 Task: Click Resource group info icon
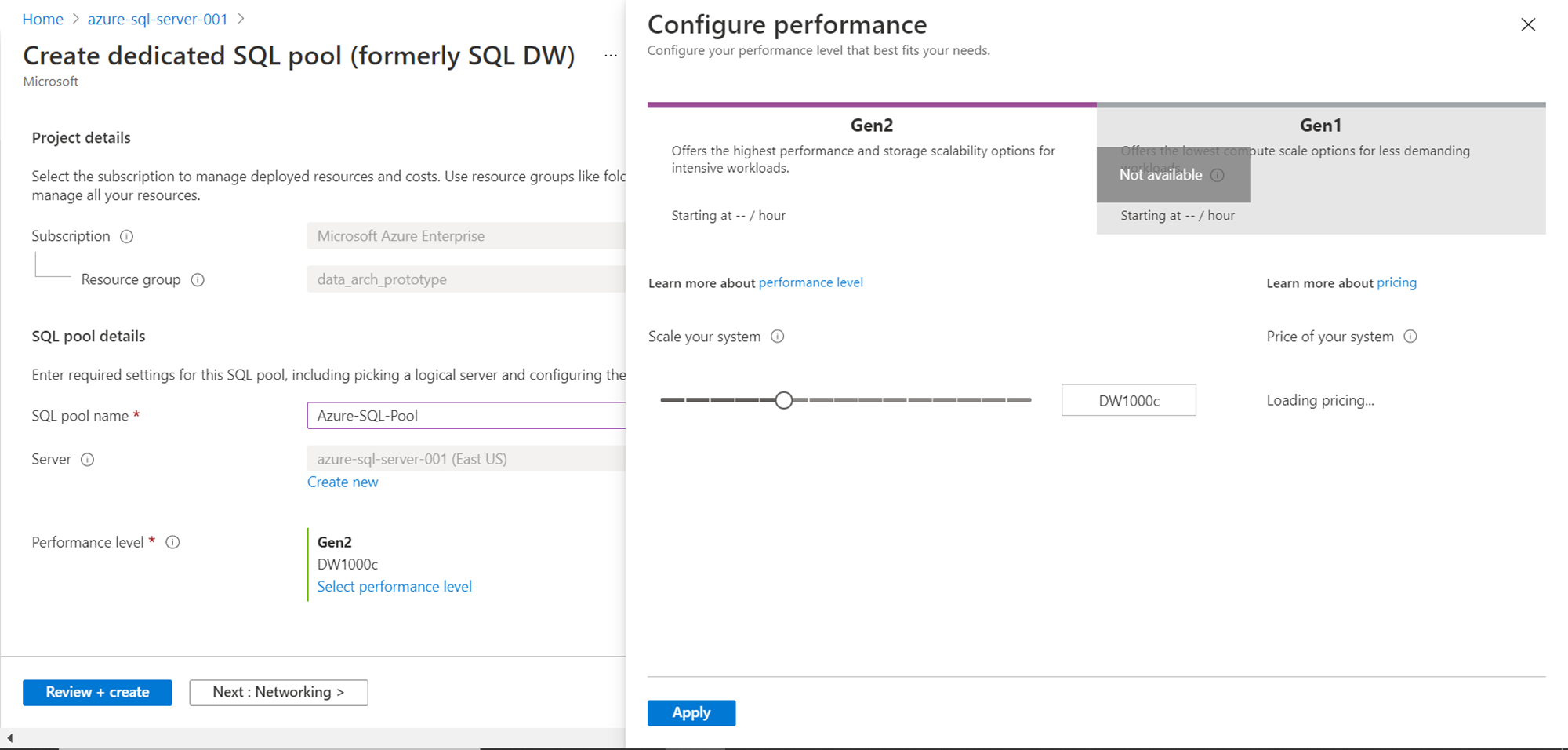pos(198,280)
